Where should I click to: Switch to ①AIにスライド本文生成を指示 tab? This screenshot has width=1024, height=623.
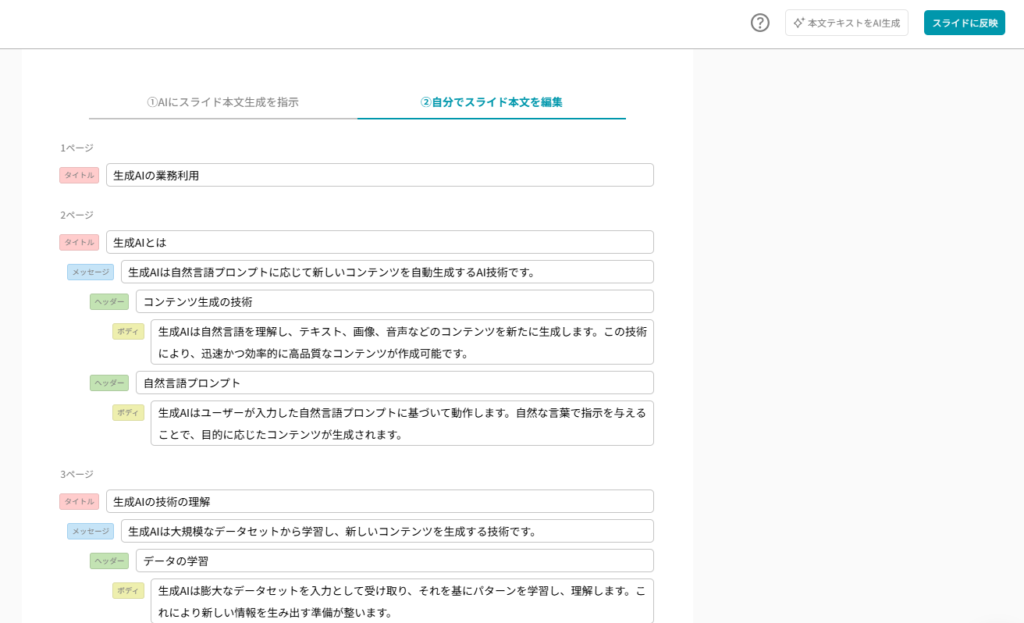[223, 102]
